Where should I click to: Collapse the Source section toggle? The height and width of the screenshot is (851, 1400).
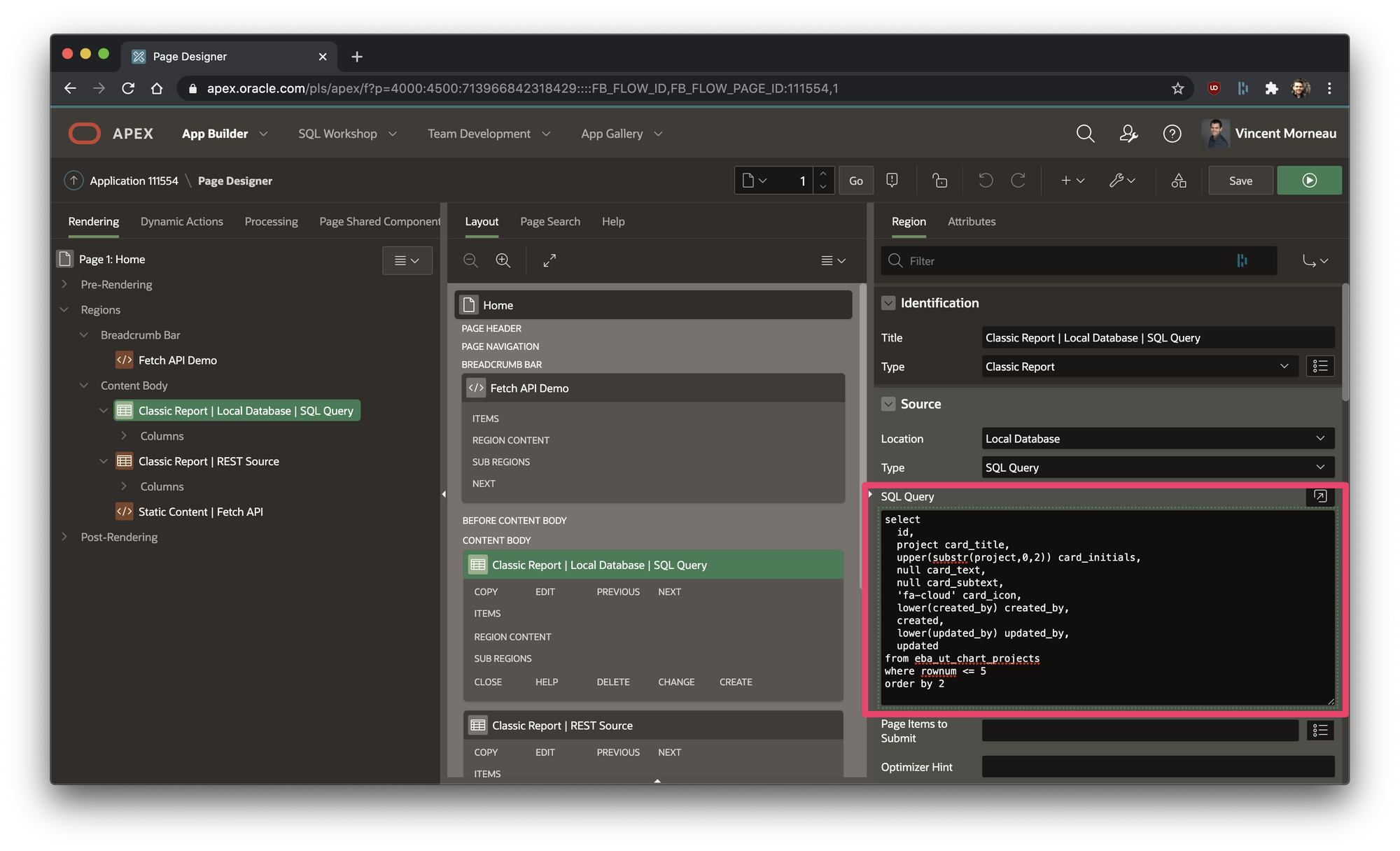(x=888, y=404)
